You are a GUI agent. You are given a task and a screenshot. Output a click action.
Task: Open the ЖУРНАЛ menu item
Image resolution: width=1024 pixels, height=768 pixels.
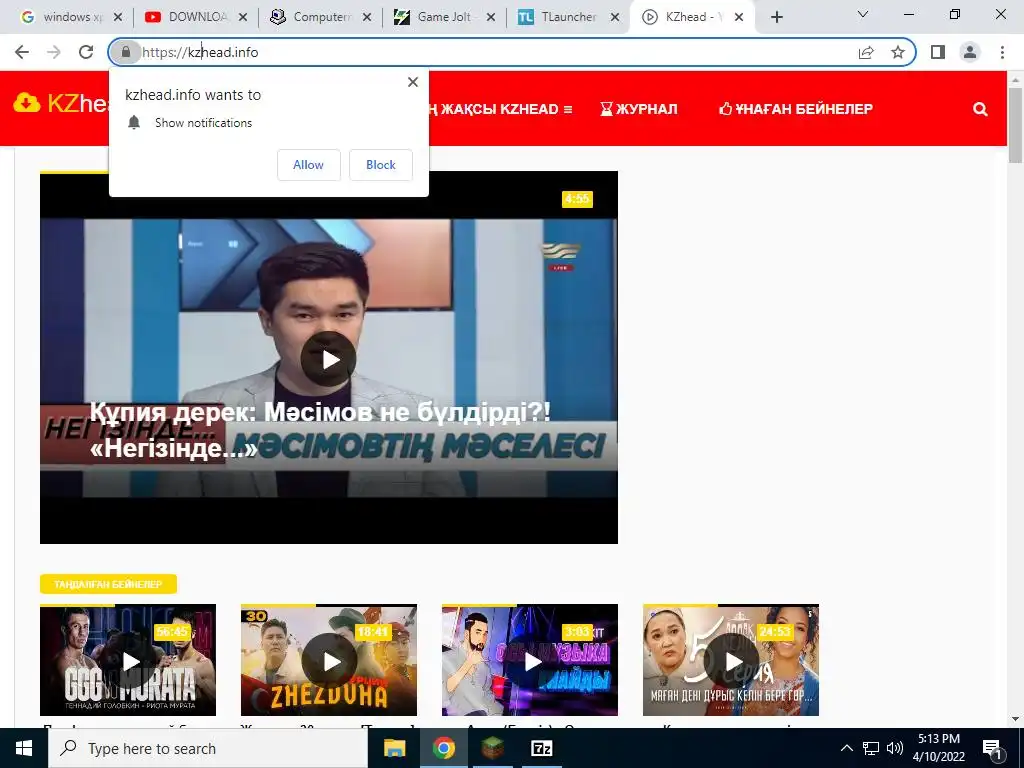pyautogui.click(x=639, y=109)
